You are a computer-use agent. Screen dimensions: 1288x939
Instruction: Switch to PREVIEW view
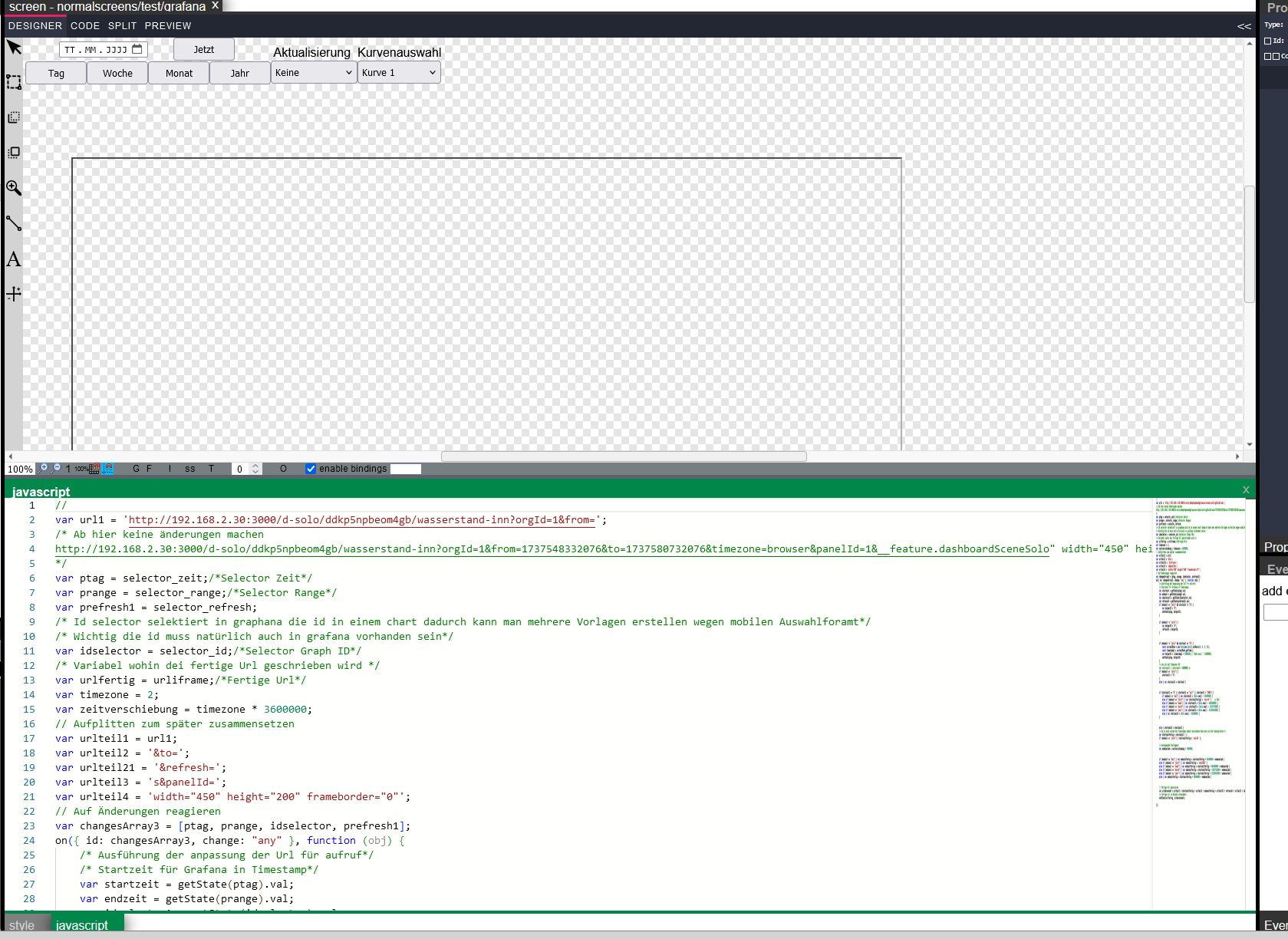[168, 25]
